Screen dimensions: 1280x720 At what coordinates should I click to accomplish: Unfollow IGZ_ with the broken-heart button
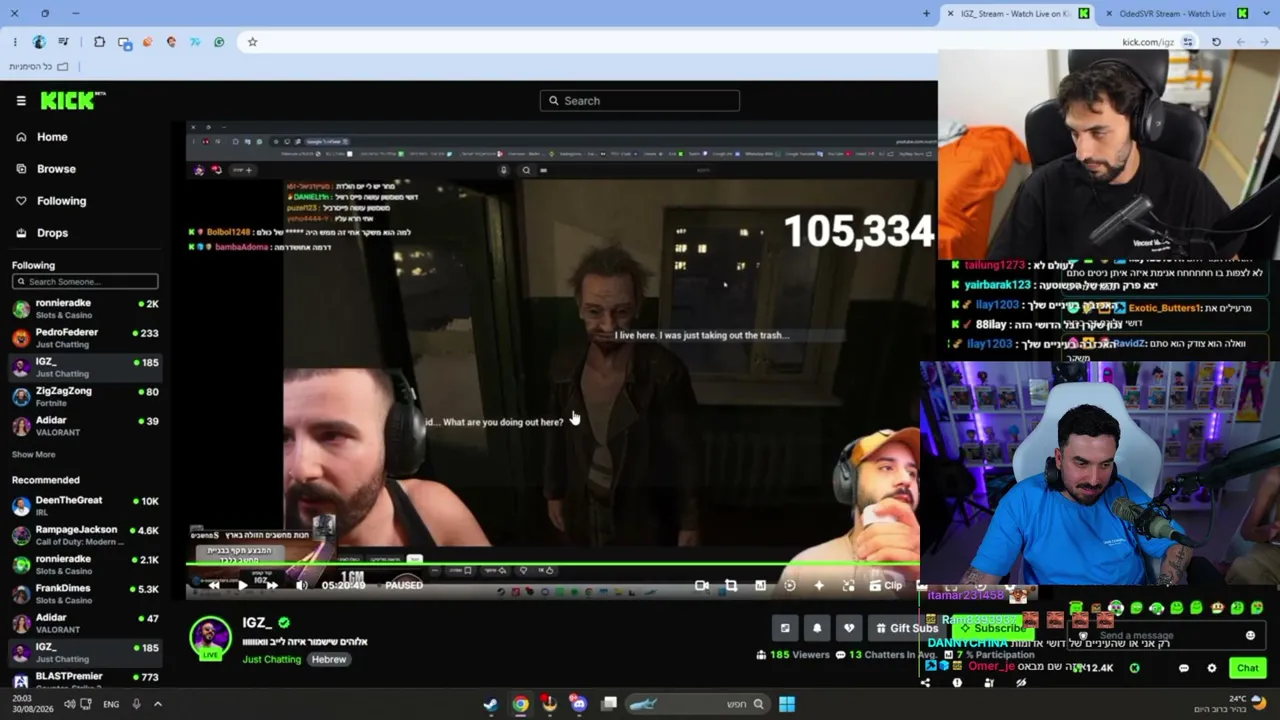849,628
